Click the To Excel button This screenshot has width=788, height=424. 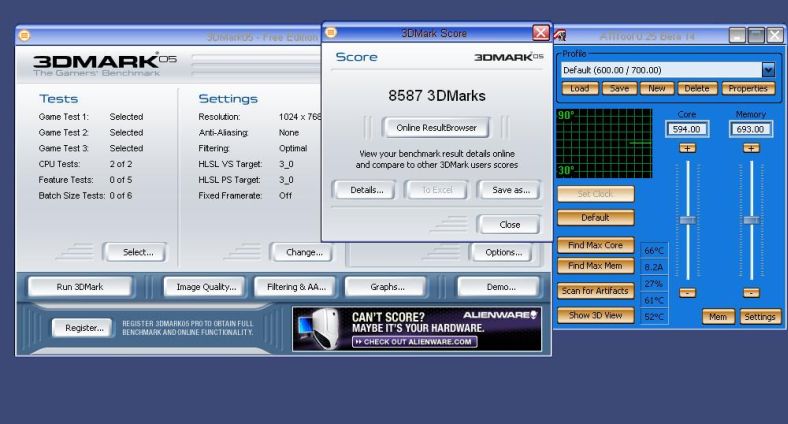pyautogui.click(x=437, y=190)
